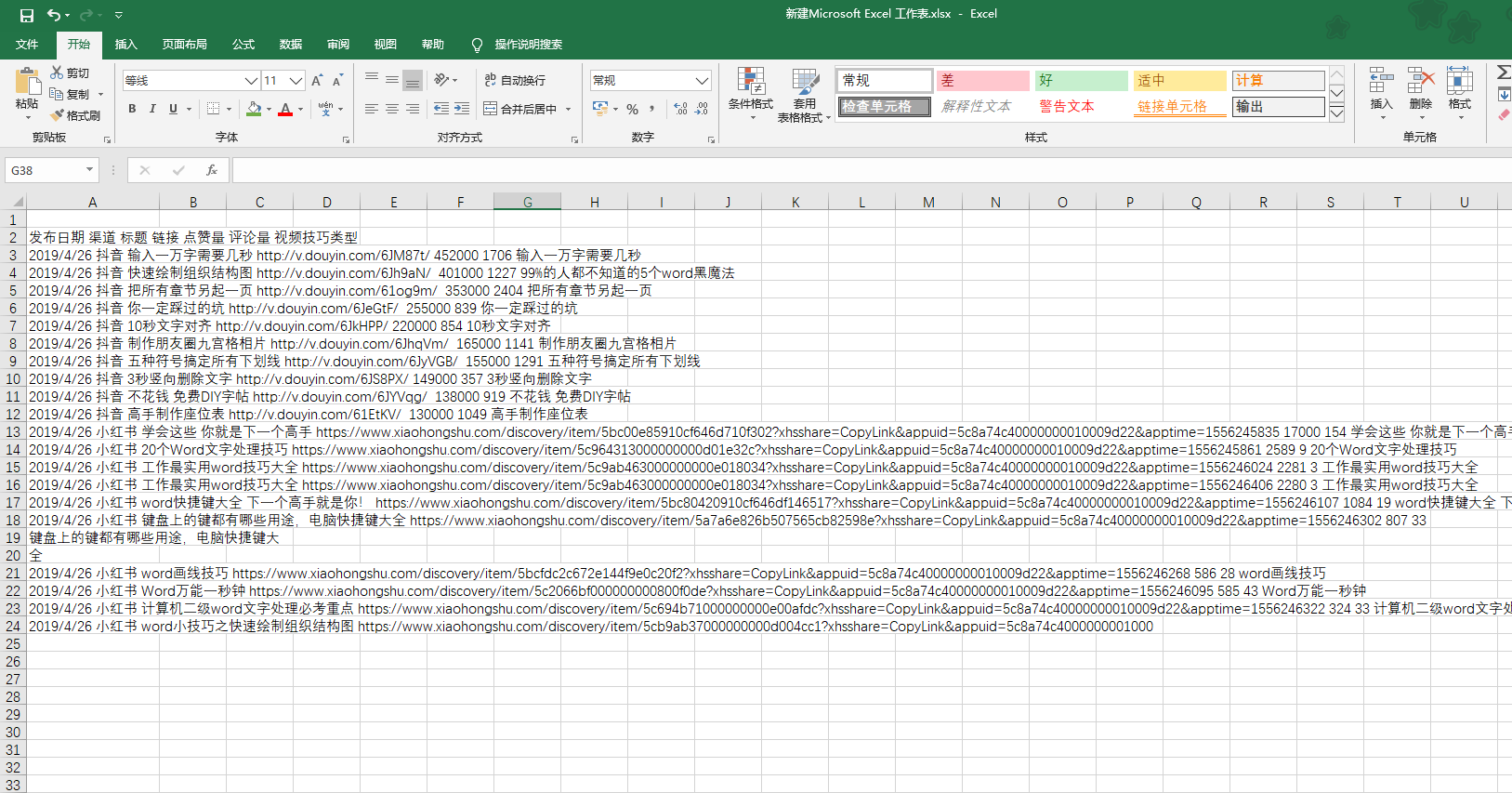Toggle Wrap Text (自动换行)
This screenshot has width=1512, height=793.
pos(515,80)
